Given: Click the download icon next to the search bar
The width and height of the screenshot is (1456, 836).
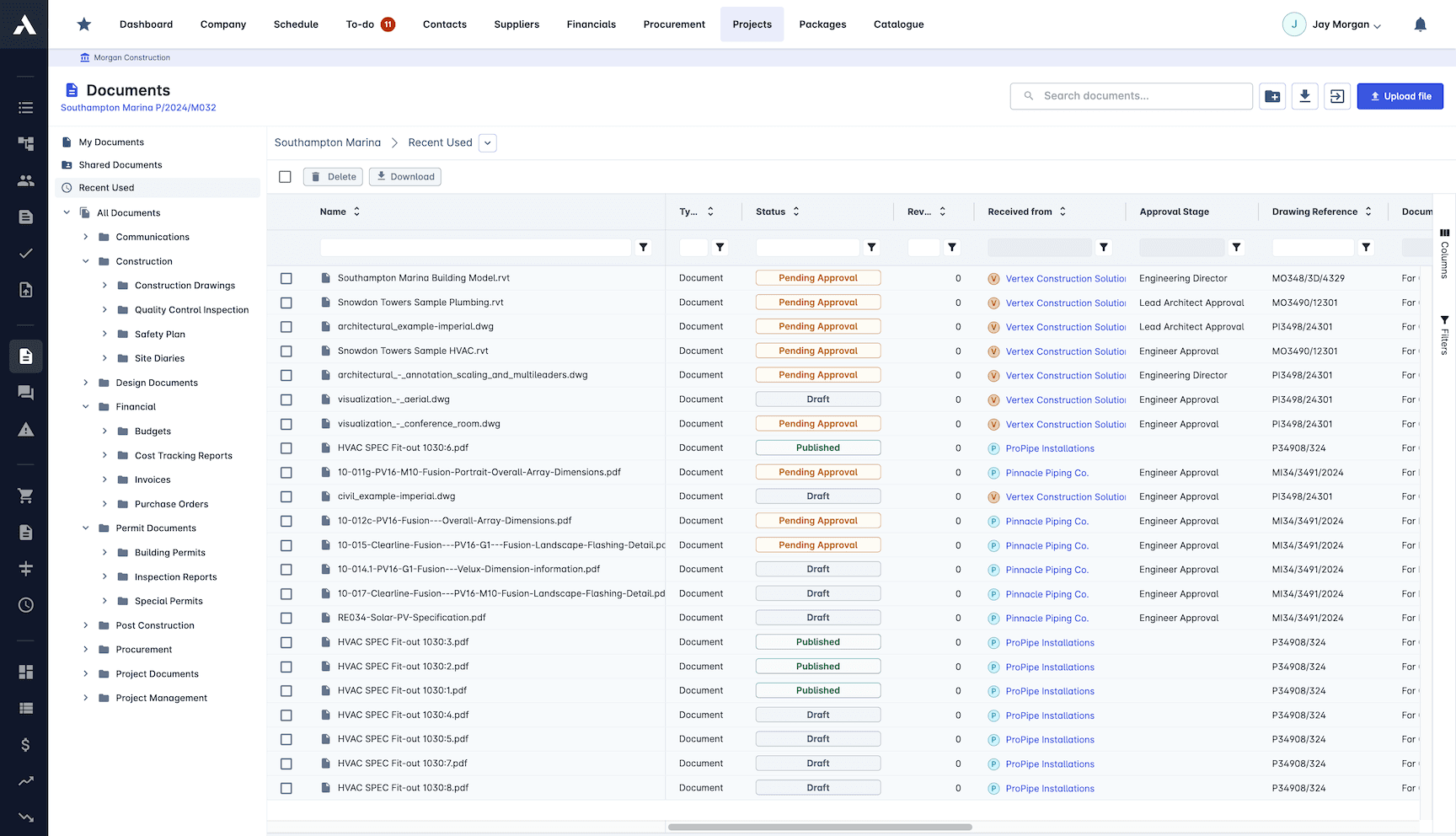Looking at the screenshot, I should pyautogui.click(x=1304, y=96).
